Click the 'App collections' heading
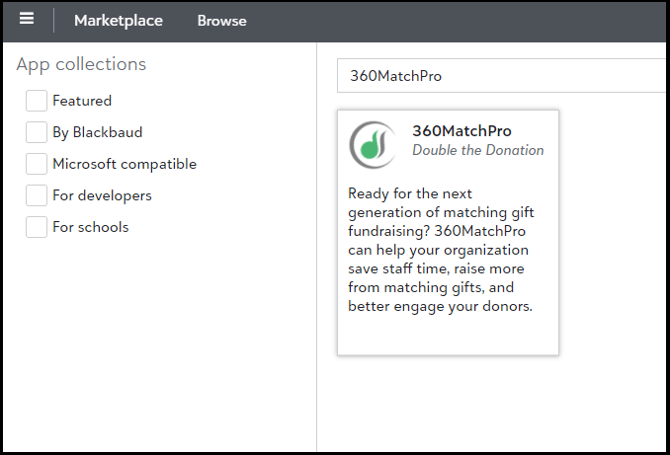 click(81, 64)
